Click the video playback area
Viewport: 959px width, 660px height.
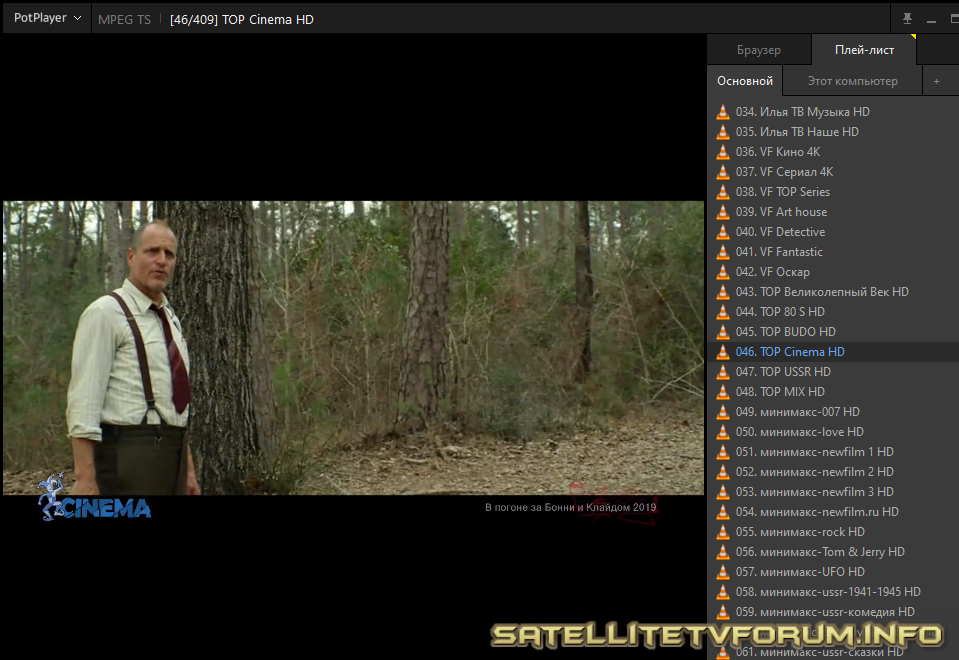[x=354, y=347]
